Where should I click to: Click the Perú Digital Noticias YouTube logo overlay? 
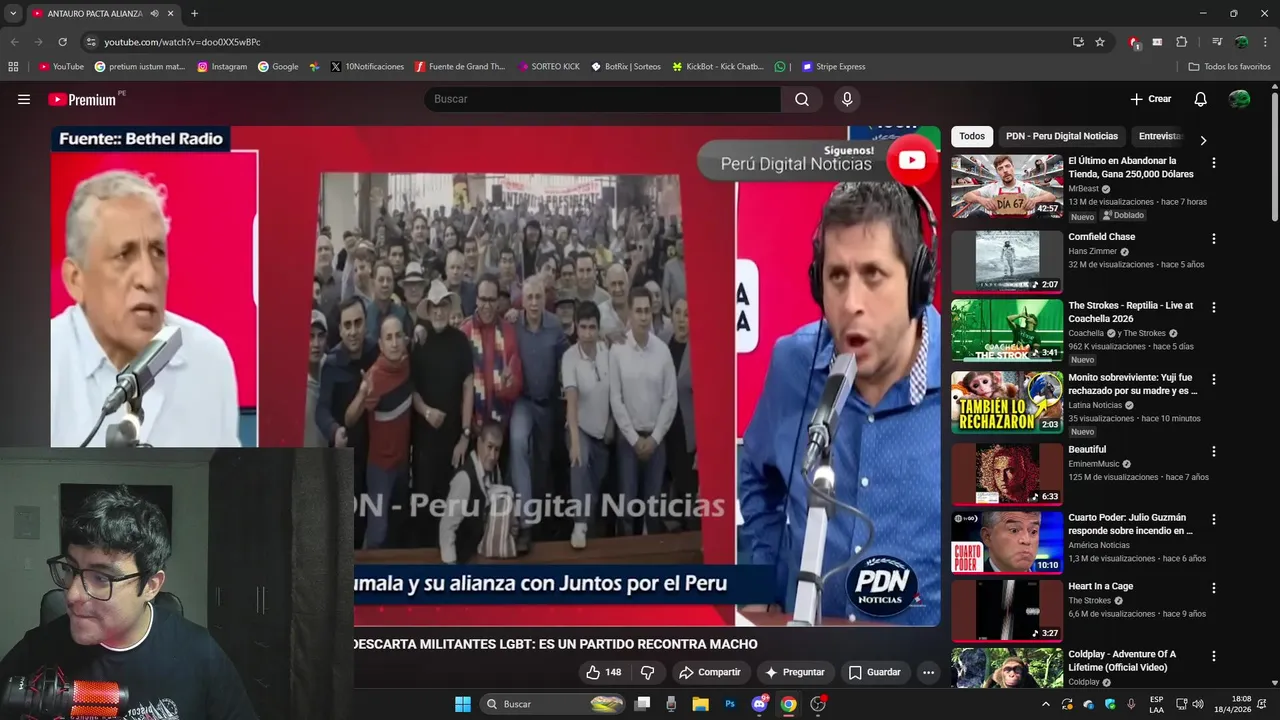click(911, 160)
